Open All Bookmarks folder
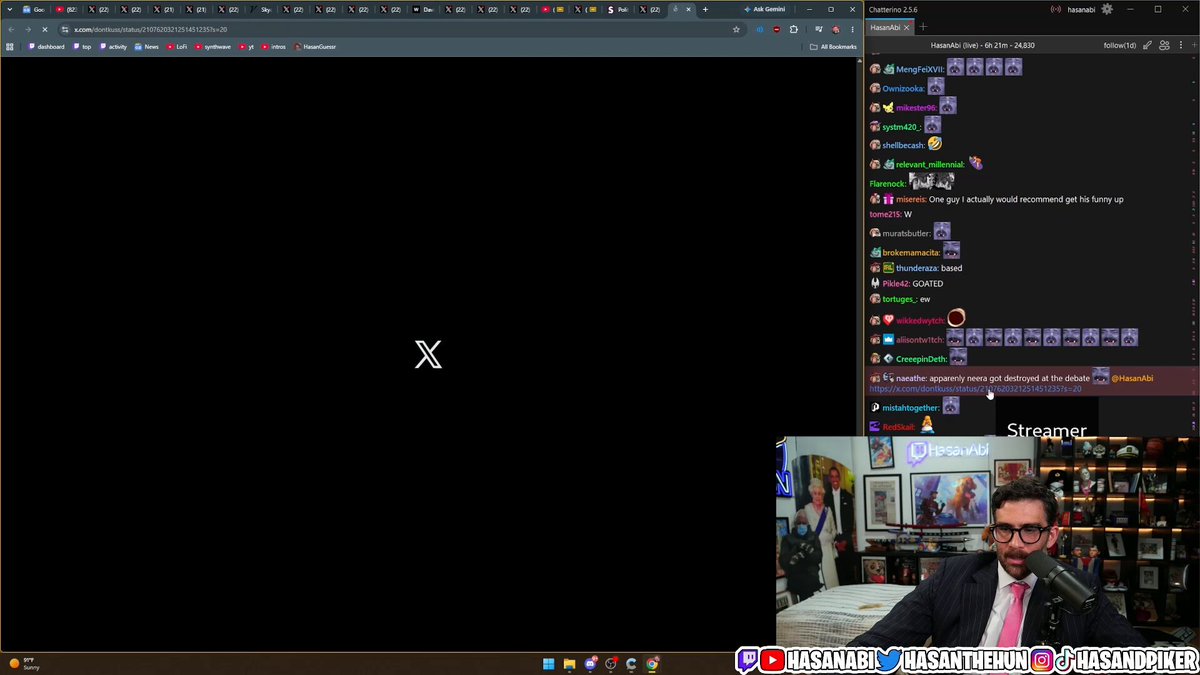This screenshot has height=675, width=1200. pyautogui.click(x=833, y=47)
